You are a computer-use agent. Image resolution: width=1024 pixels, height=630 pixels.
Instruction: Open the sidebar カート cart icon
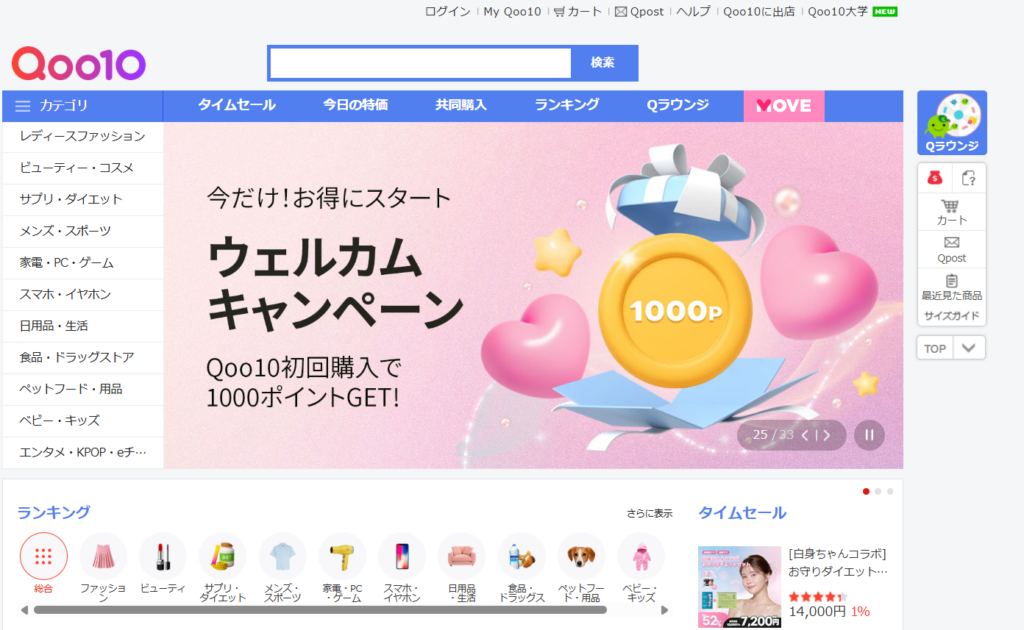click(952, 212)
